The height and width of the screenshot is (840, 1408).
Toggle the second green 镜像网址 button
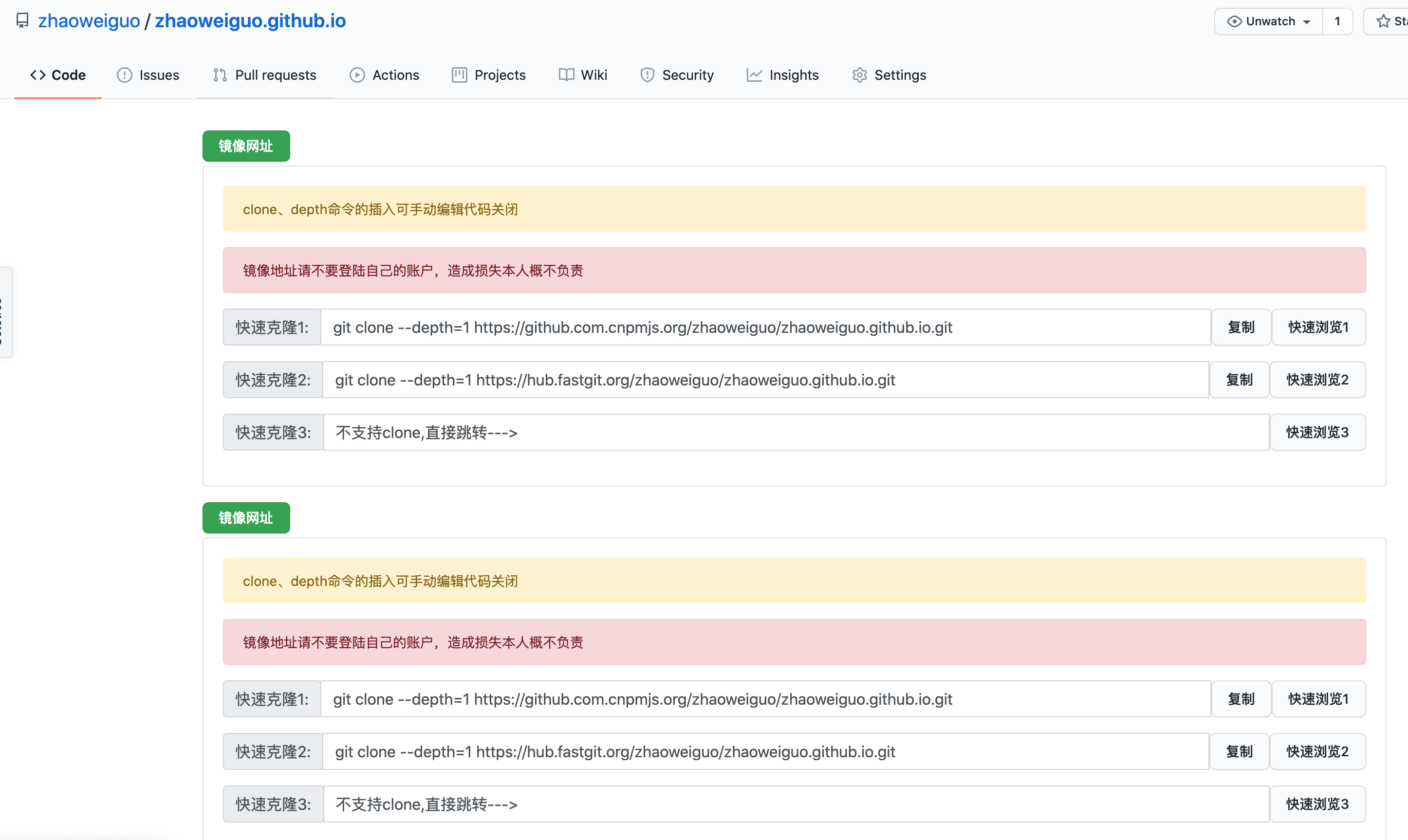coord(246,518)
